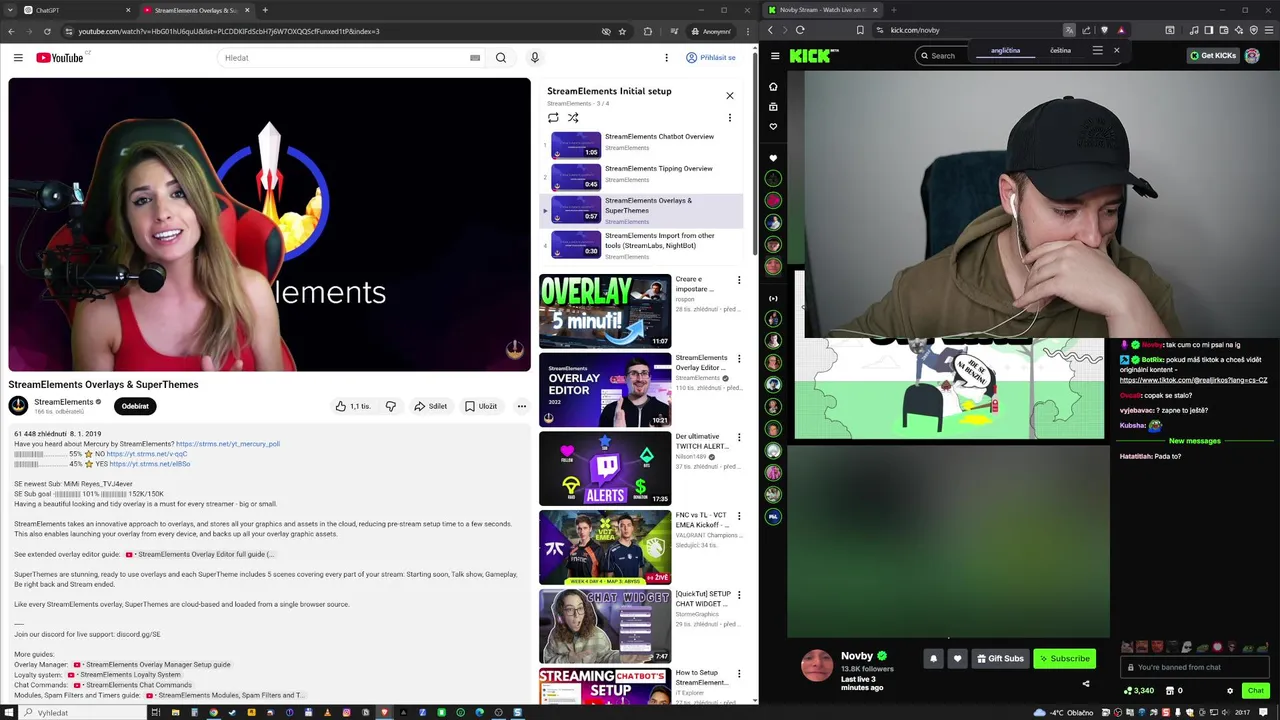
Task: Open Kick chat settings gear
Action: (1230, 690)
